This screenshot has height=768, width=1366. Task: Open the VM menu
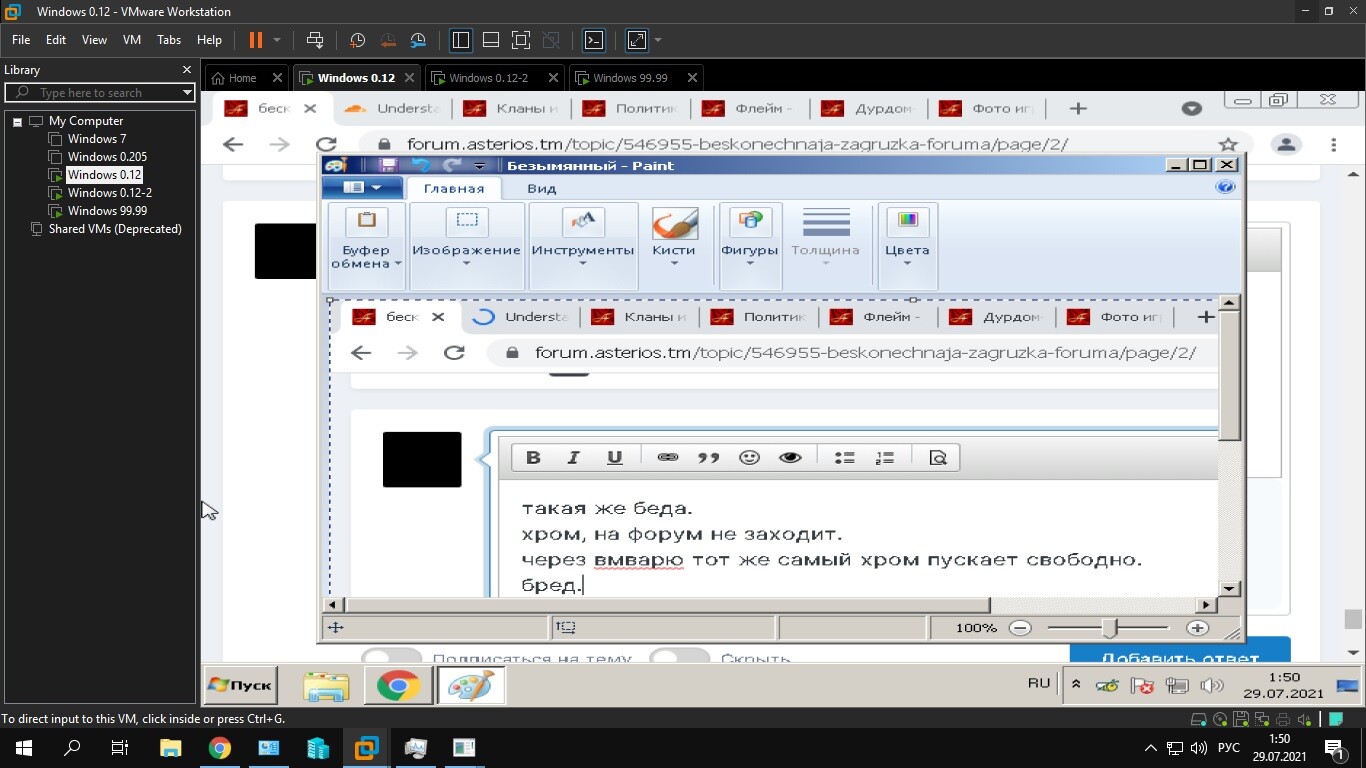point(131,40)
